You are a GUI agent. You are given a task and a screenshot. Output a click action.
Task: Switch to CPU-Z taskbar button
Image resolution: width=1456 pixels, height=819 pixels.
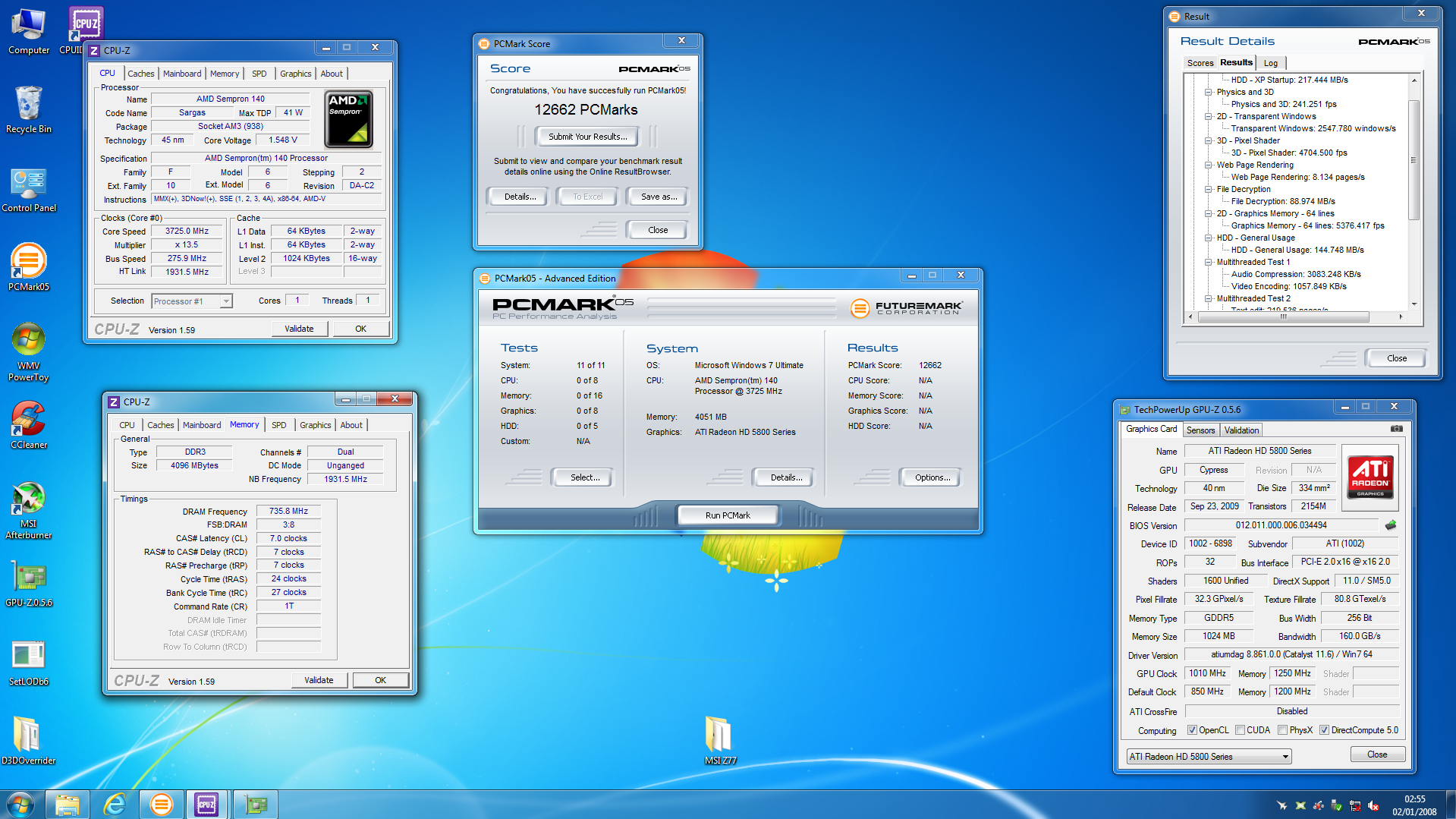coord(206,805)
